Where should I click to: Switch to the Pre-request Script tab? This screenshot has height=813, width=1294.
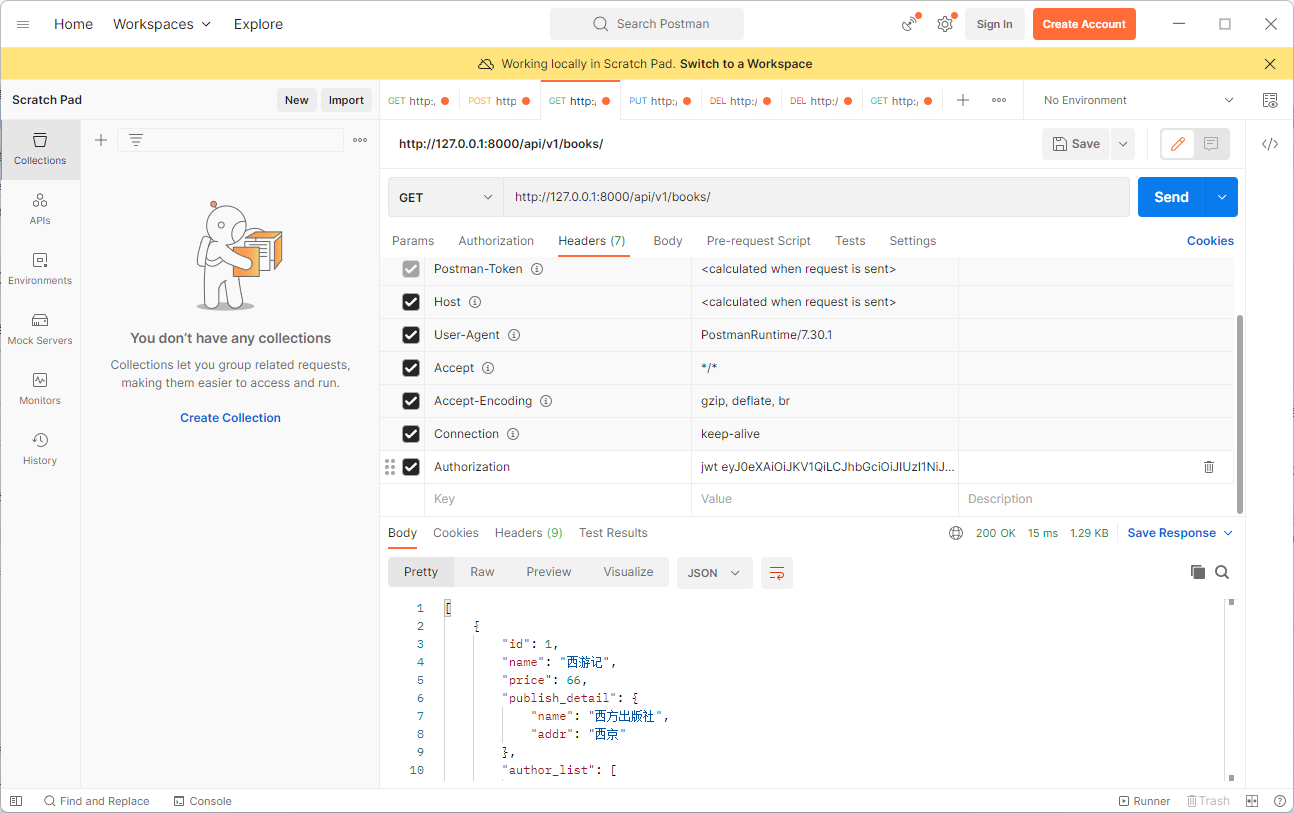point(759,241)
